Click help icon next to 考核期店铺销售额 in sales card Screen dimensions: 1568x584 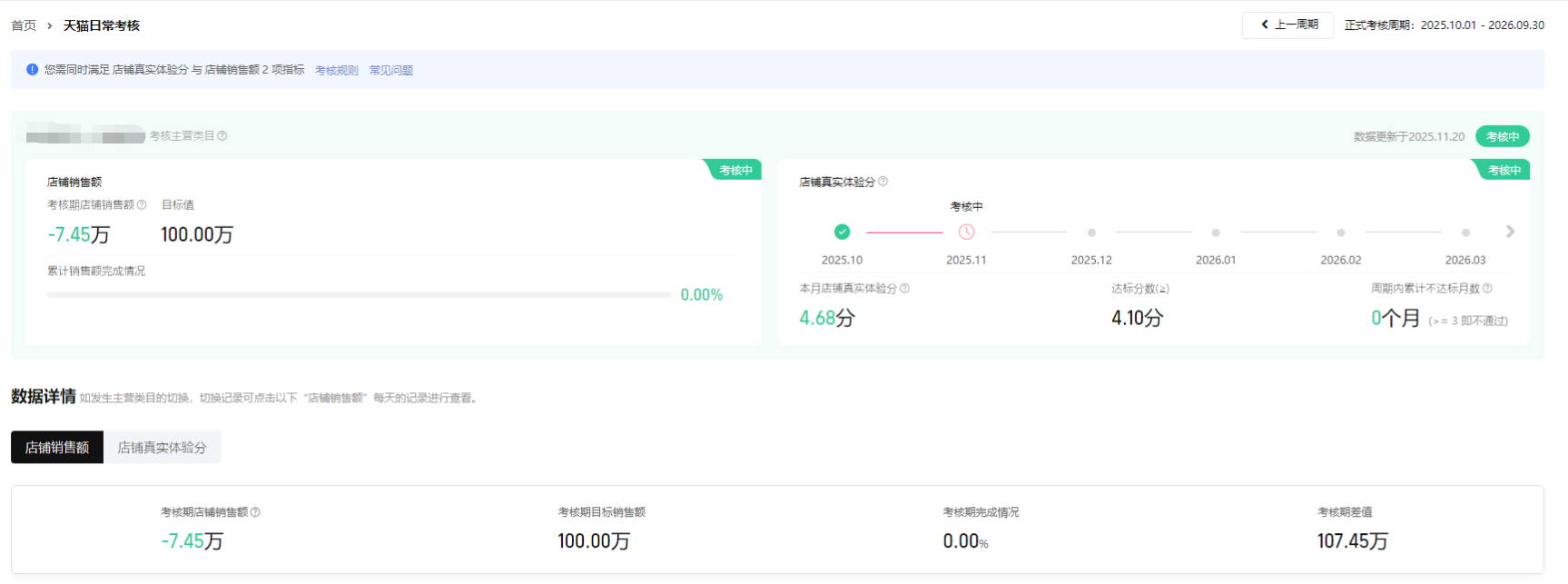point(142,205)
